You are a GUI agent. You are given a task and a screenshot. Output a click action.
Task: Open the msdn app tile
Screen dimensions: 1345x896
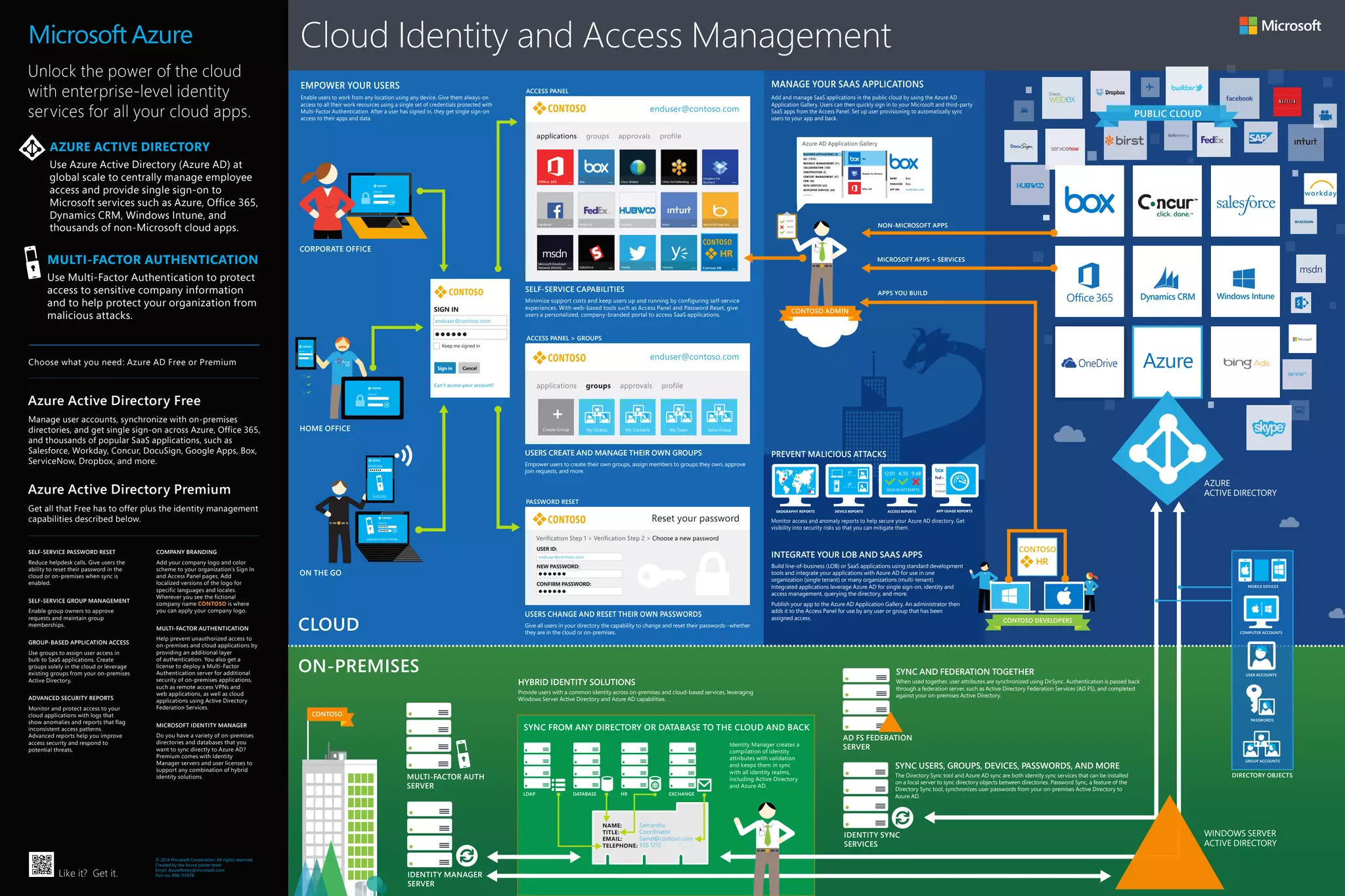point(555,253)
